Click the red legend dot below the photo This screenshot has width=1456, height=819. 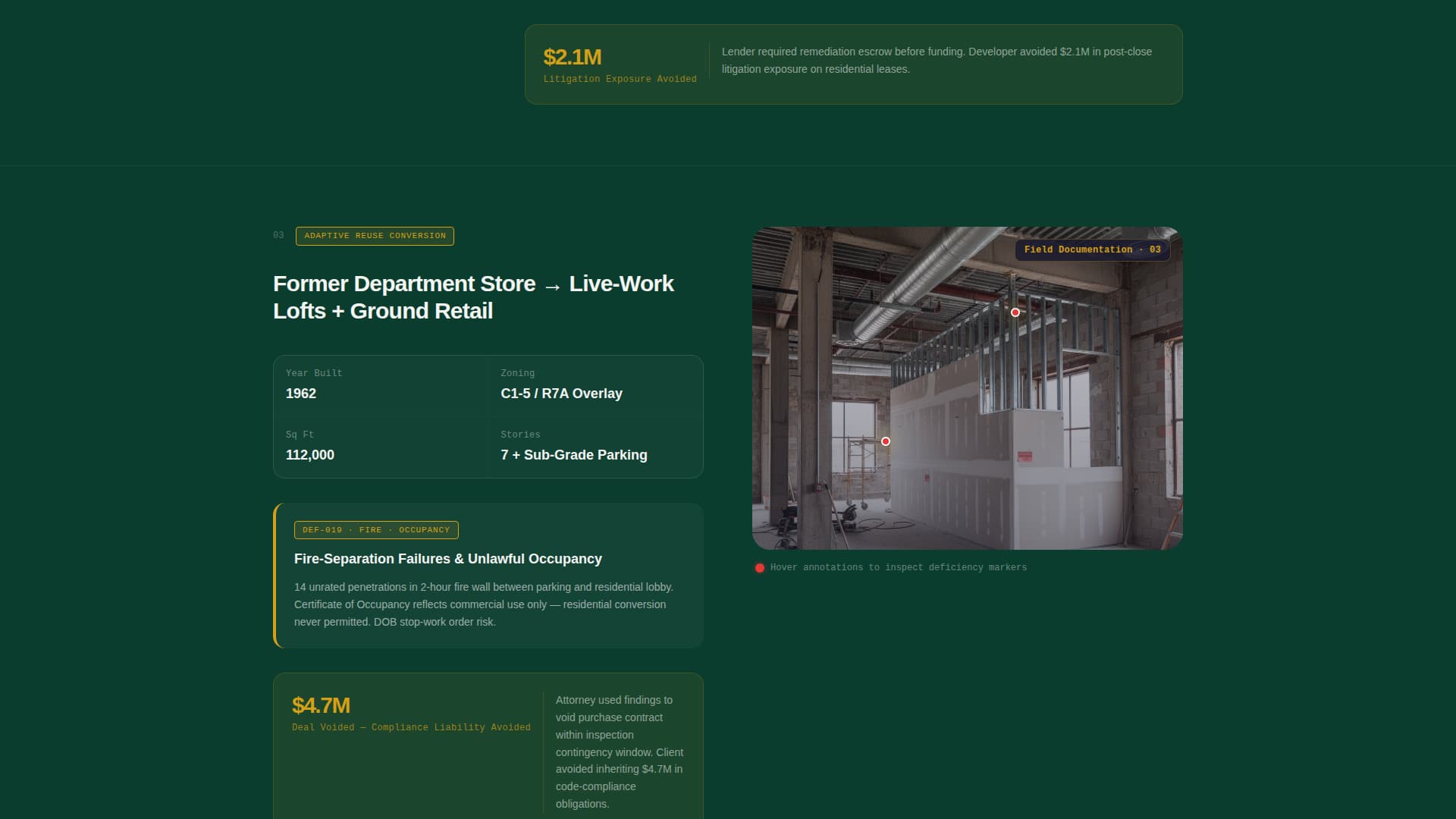pos(759,568)
